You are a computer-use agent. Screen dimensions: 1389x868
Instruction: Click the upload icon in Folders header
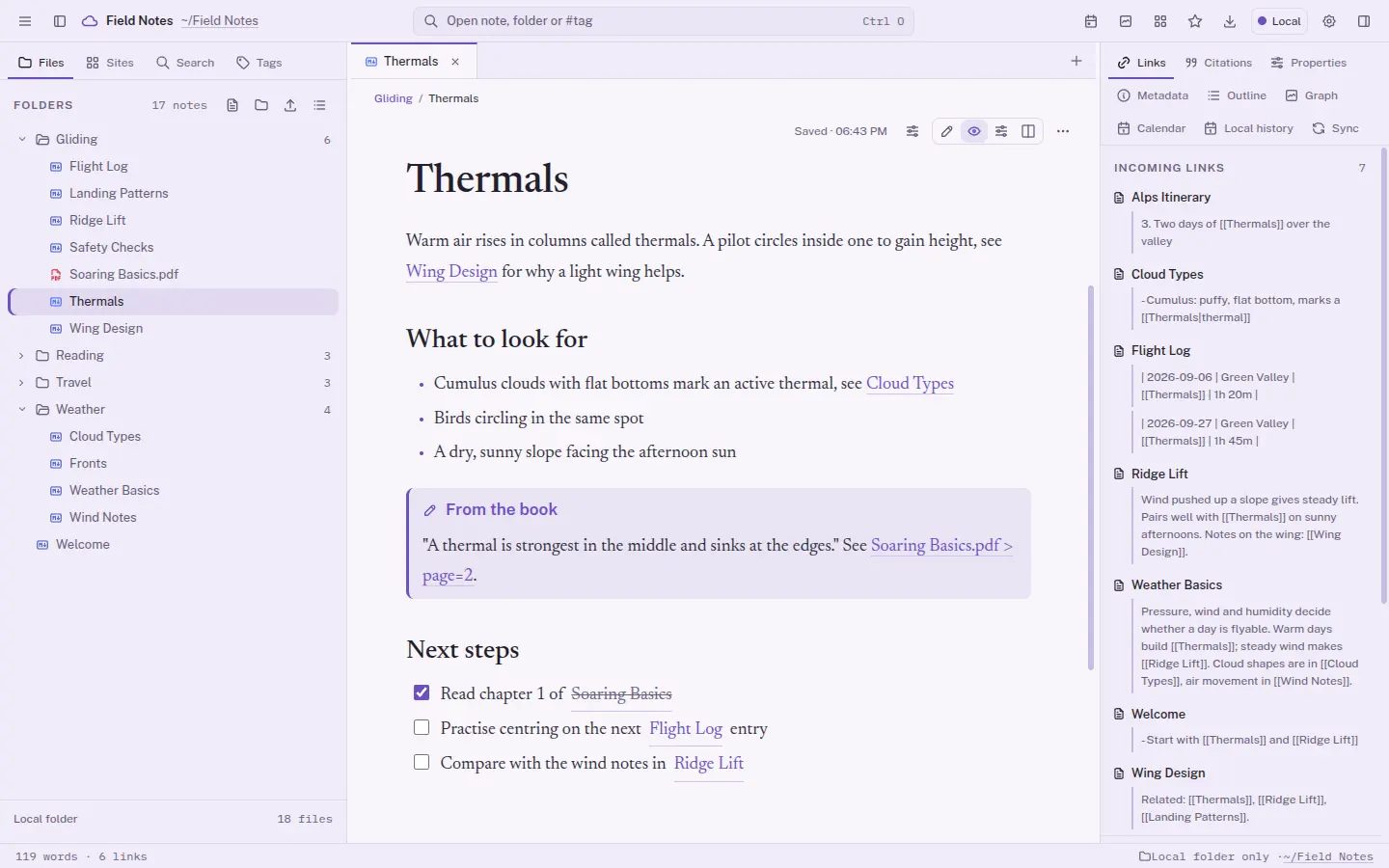coord(290,105)
